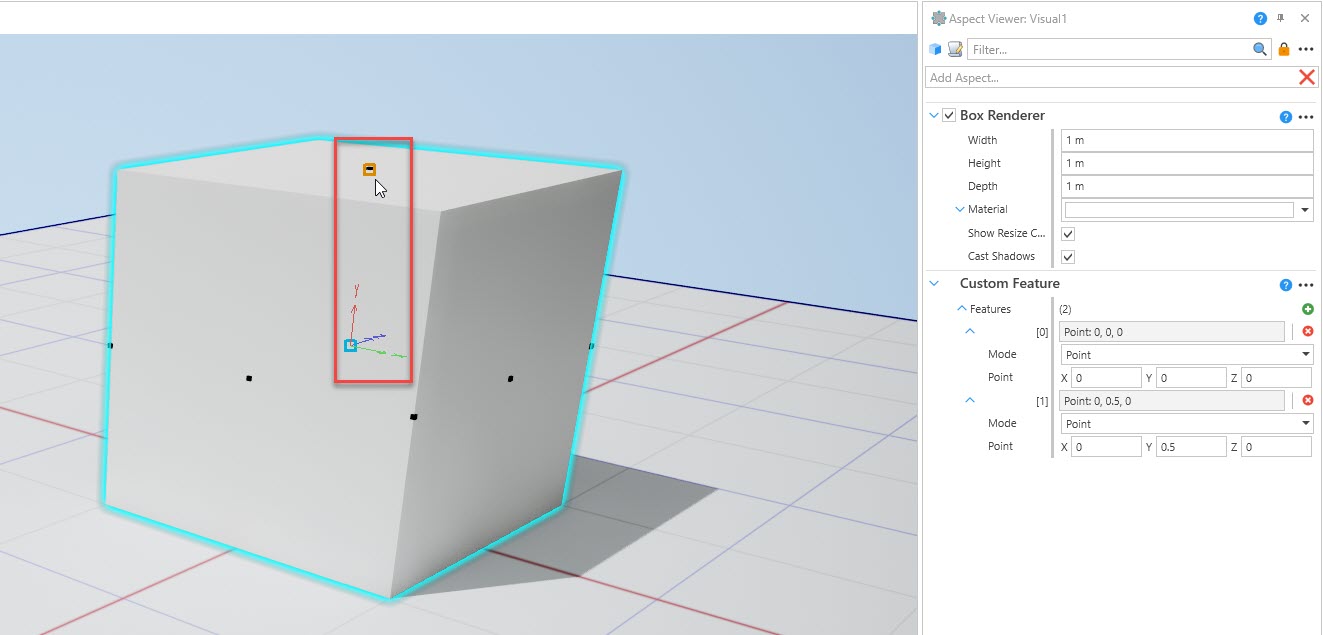
Task: Open the Material dropdown arrow
Action: (1305, 210)
